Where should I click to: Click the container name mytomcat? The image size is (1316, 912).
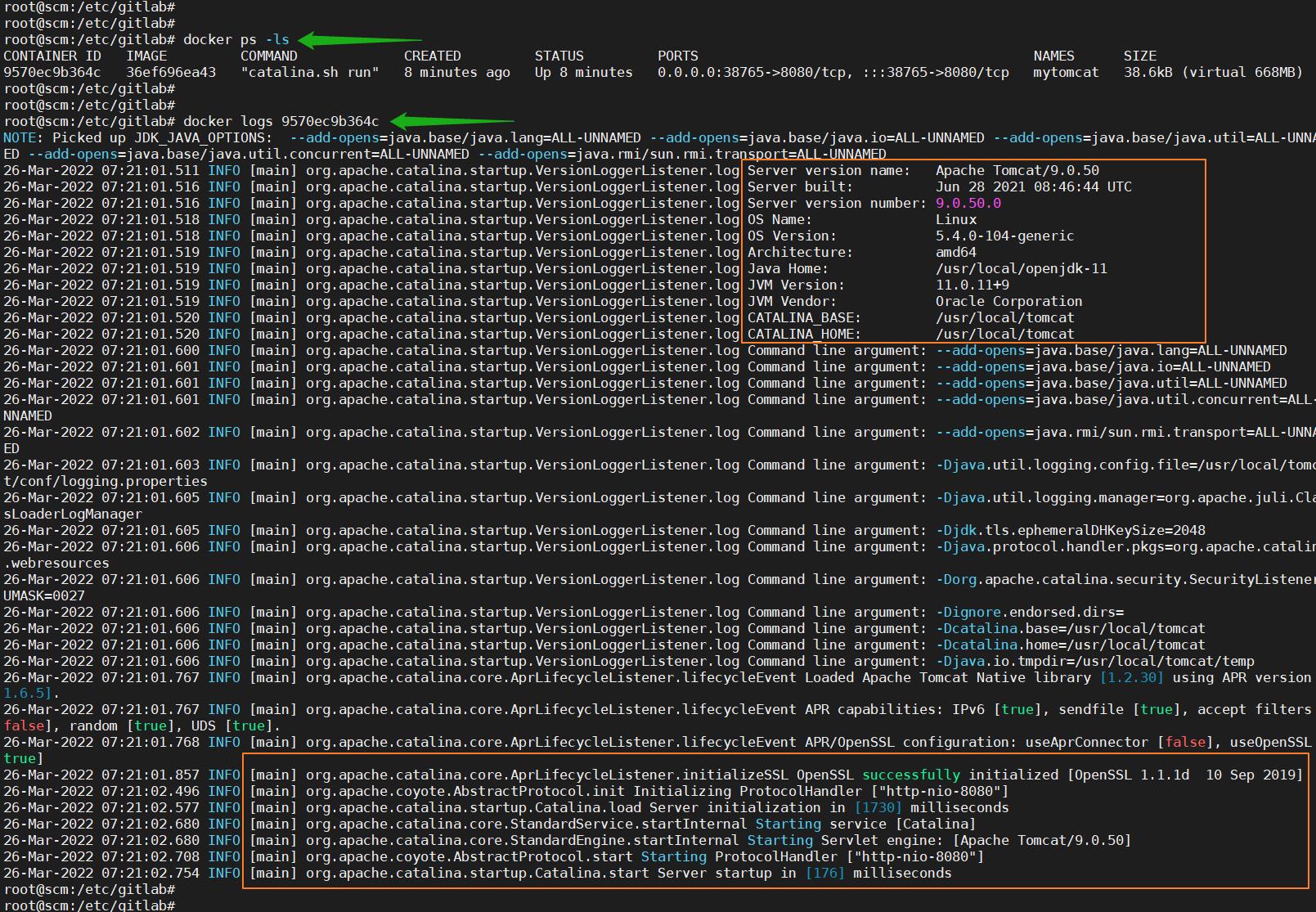[1067, 72]
